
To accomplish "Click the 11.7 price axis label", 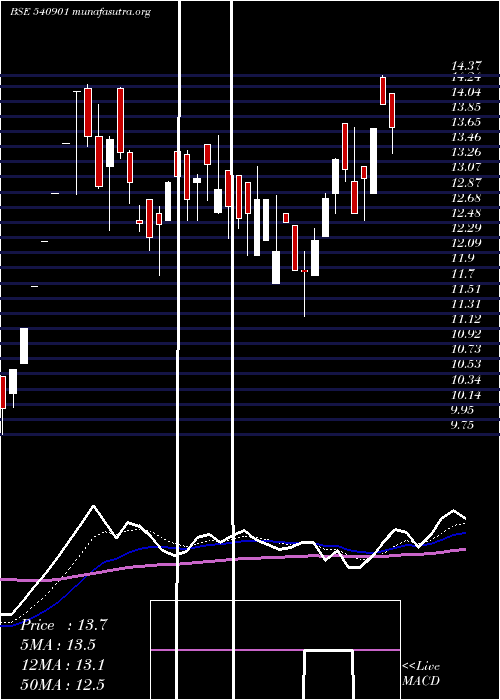I will pos(463,274).
